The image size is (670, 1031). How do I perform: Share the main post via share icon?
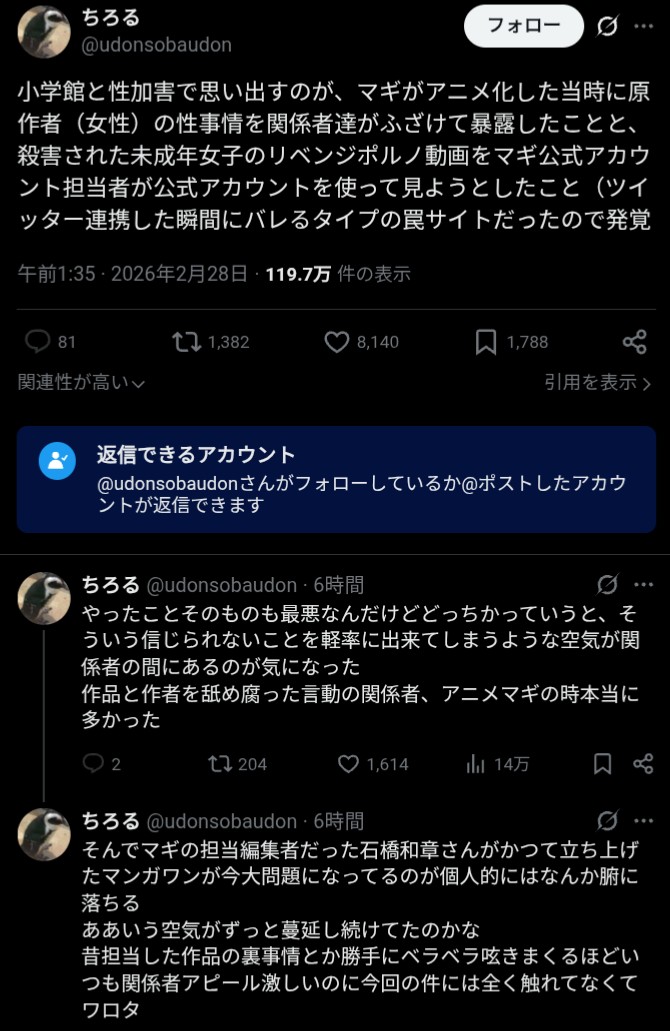(x=634, y=342)
